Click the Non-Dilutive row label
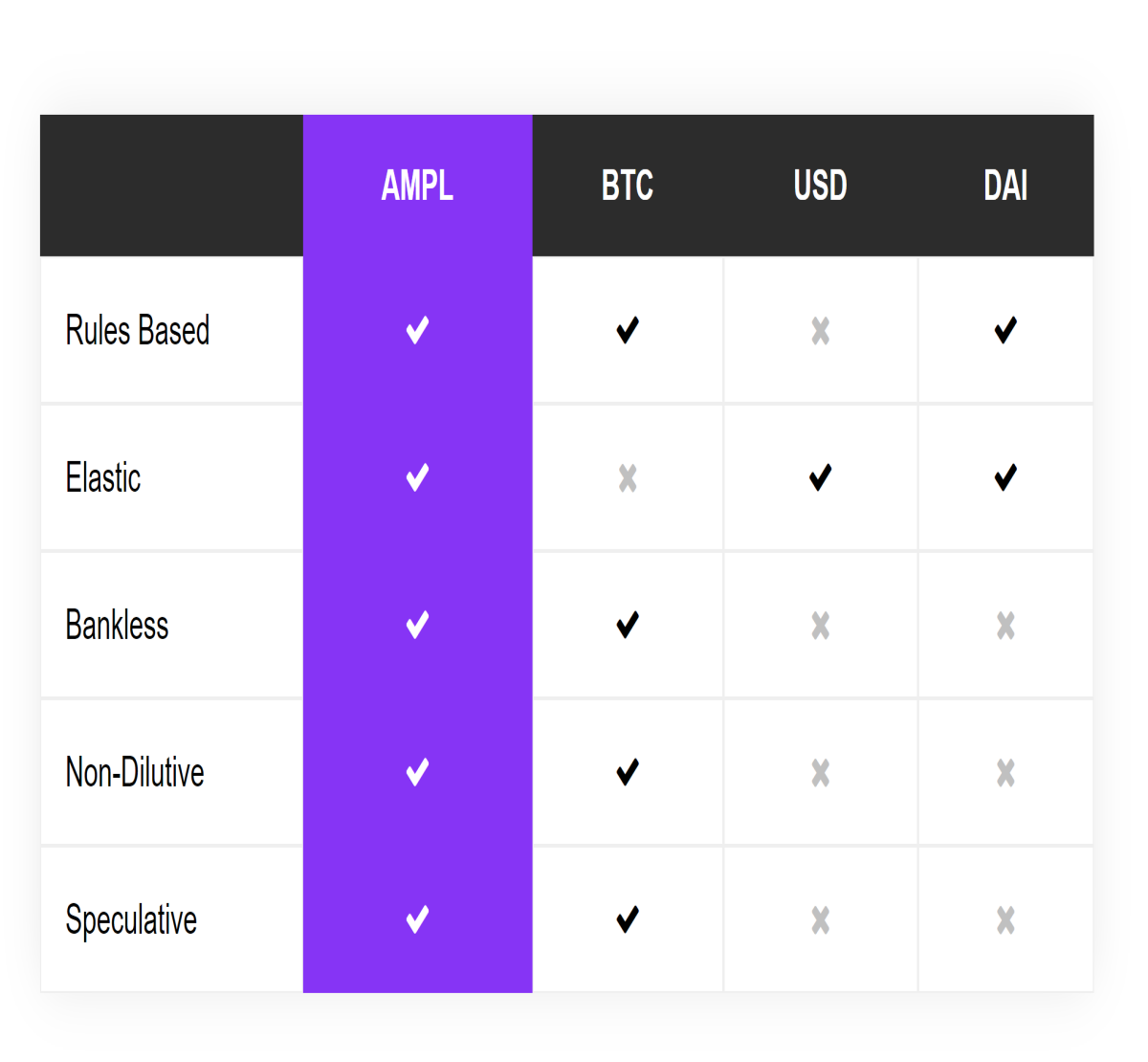 point(135,772)
